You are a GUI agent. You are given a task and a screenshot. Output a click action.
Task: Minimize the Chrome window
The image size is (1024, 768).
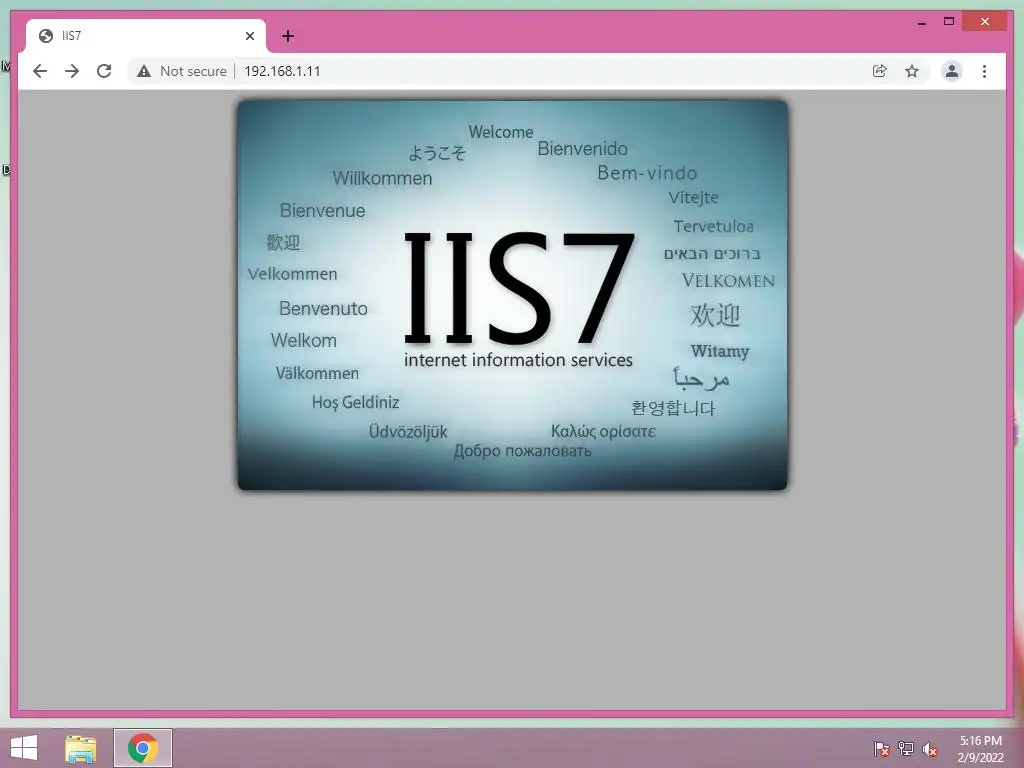pyautogui.click(x=921, y=22)
